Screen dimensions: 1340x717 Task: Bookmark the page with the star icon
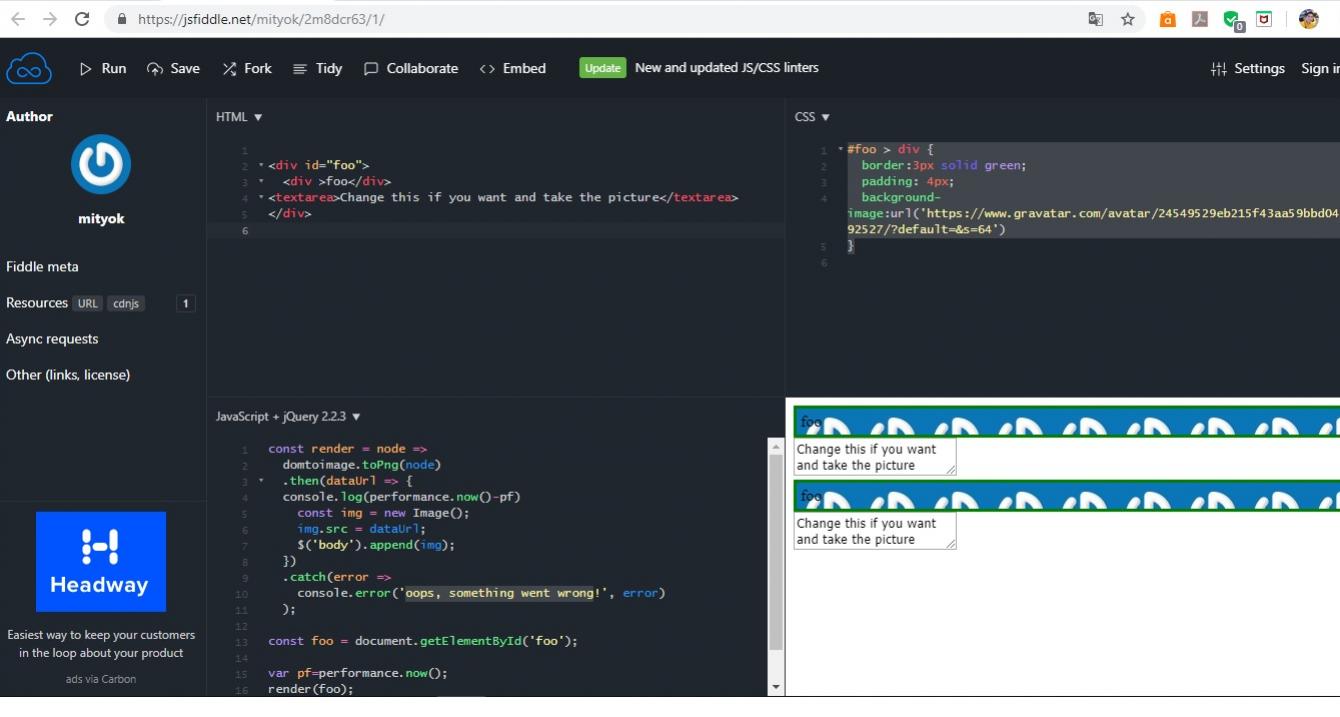pyautogui.click(x=1128, y=19)
